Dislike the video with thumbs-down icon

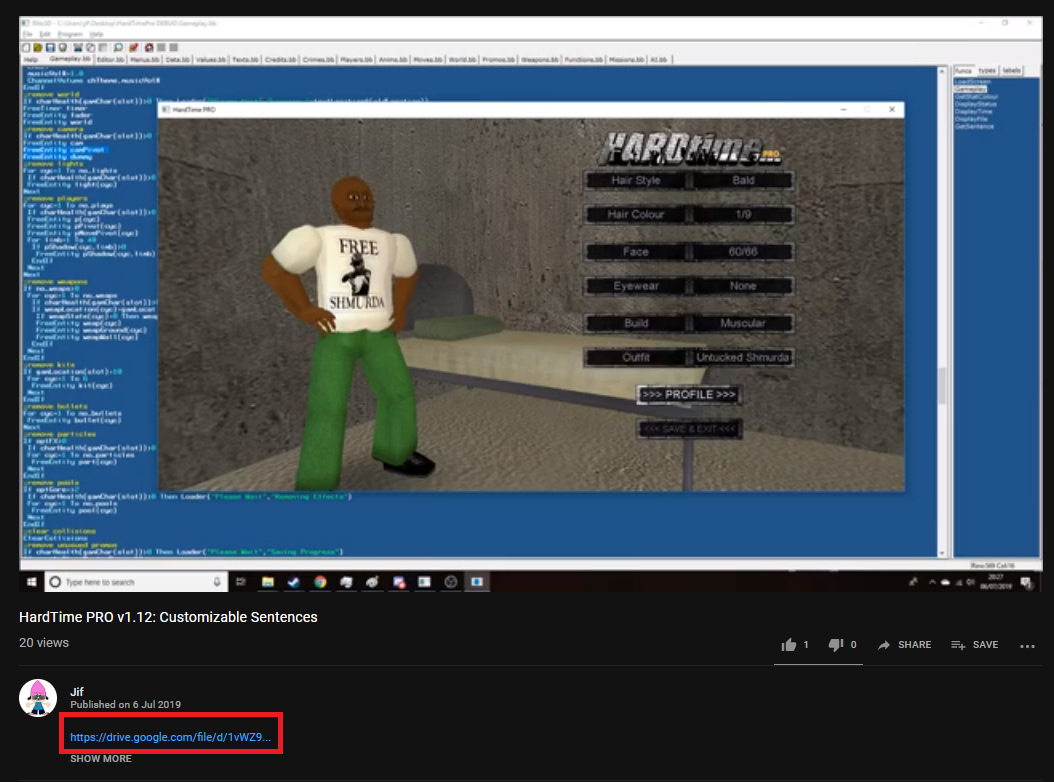point(836,645)
